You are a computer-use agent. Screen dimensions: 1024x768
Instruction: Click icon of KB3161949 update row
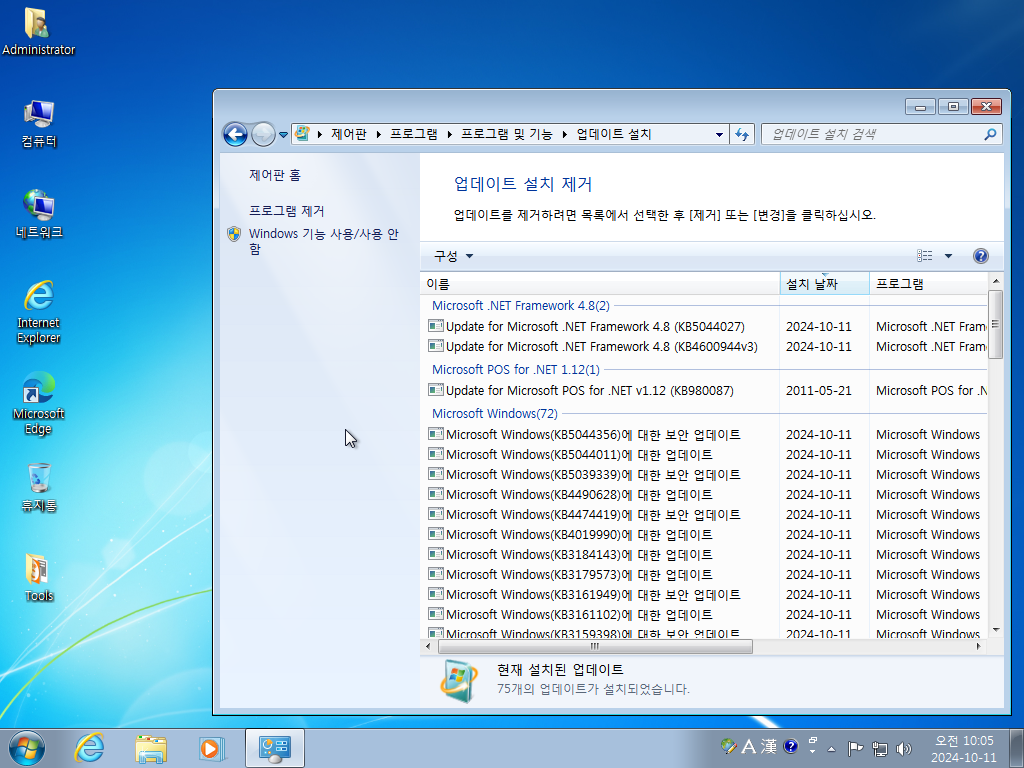click(436, 594)
